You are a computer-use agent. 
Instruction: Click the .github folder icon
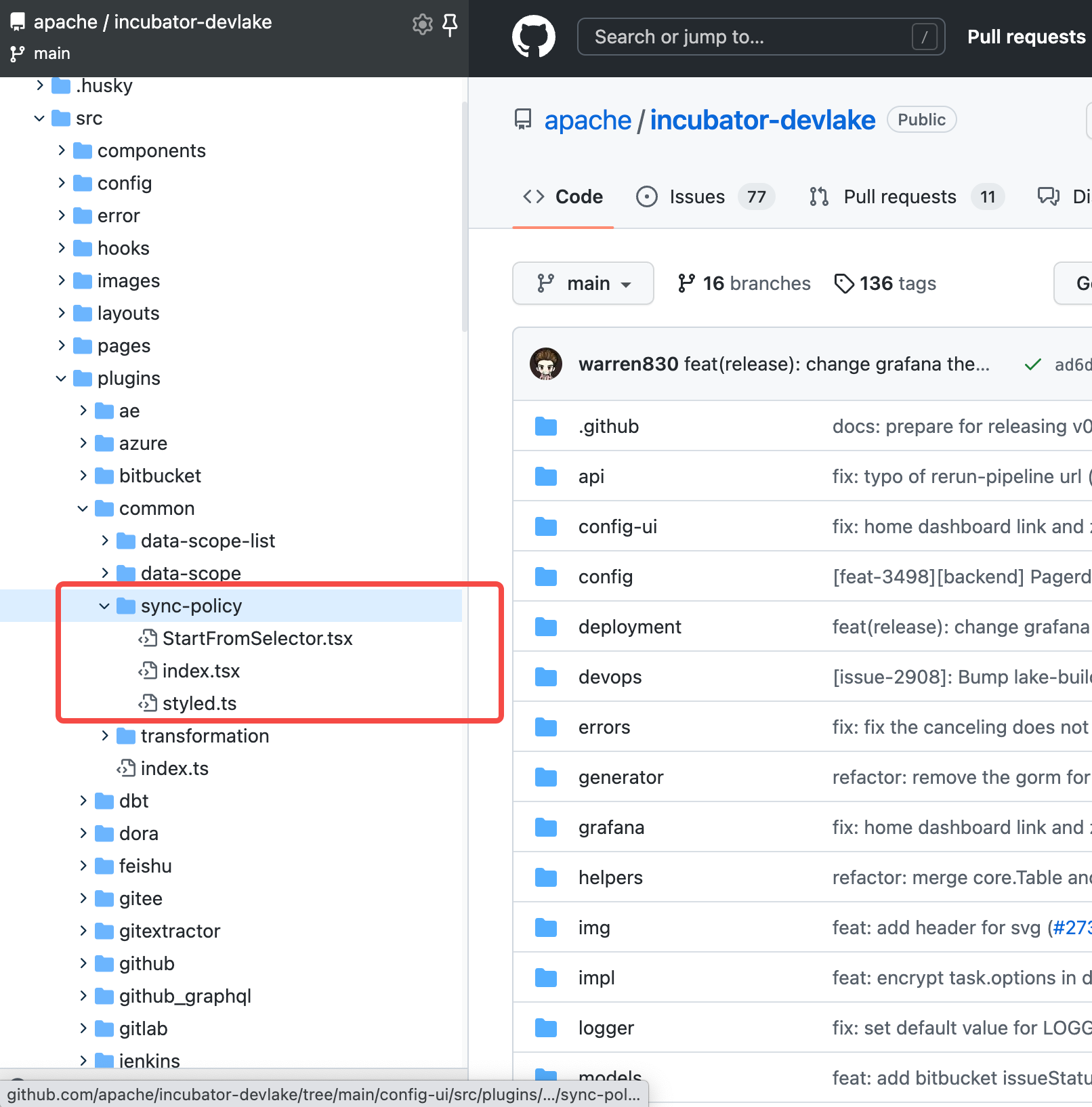click(x=545, y=426)
